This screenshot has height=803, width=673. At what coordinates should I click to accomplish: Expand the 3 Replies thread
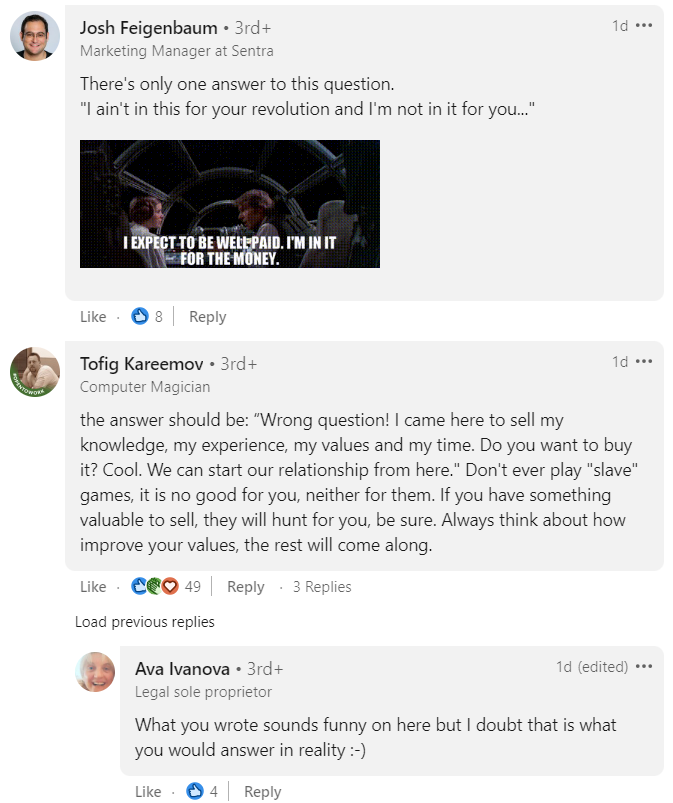(322, 587)
